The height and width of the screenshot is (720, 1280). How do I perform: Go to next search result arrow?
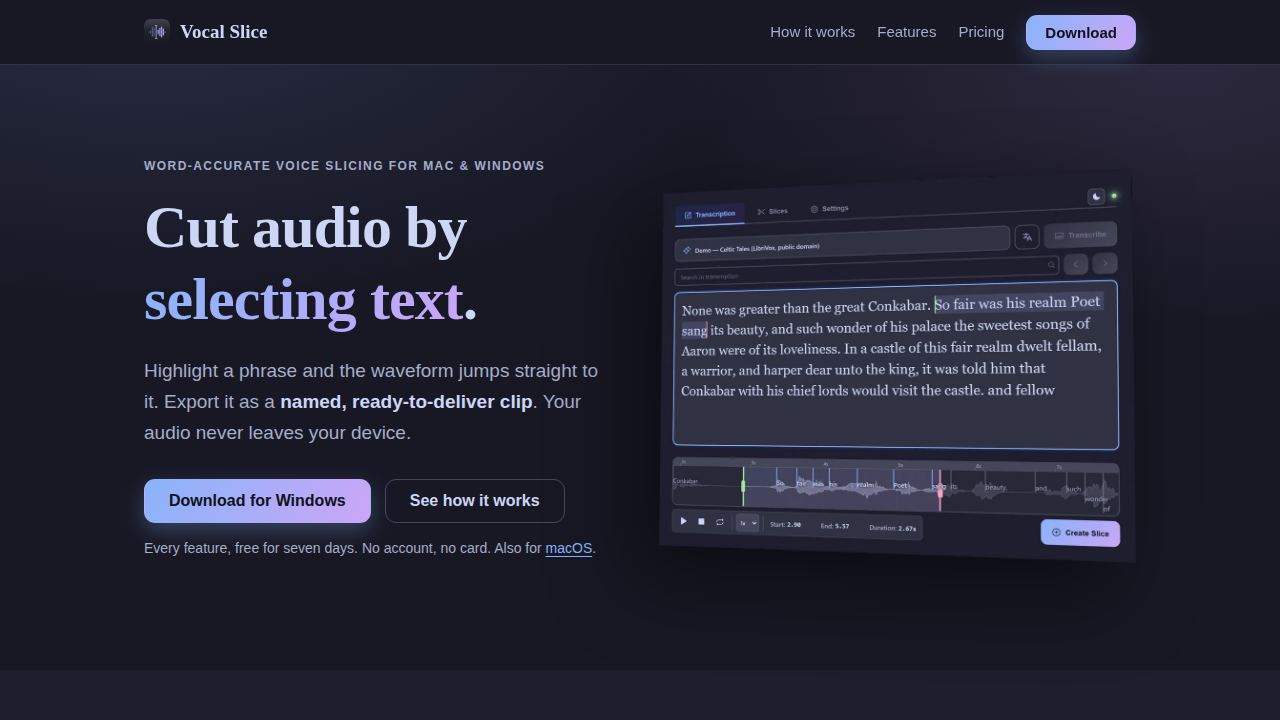(x=1104, y=263)
